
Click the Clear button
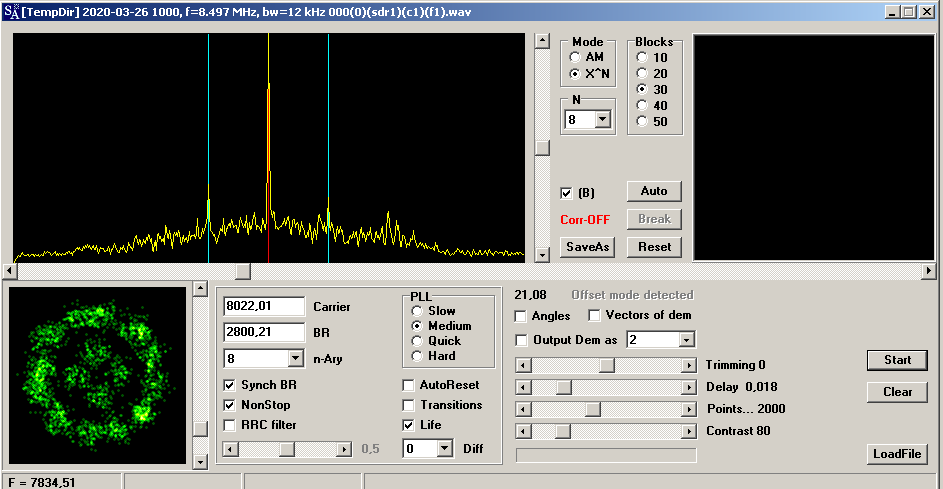[897, 392]
